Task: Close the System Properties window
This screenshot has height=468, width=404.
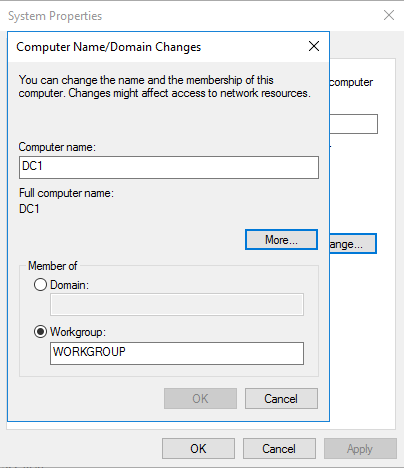Action: click(x=389, y=15)
